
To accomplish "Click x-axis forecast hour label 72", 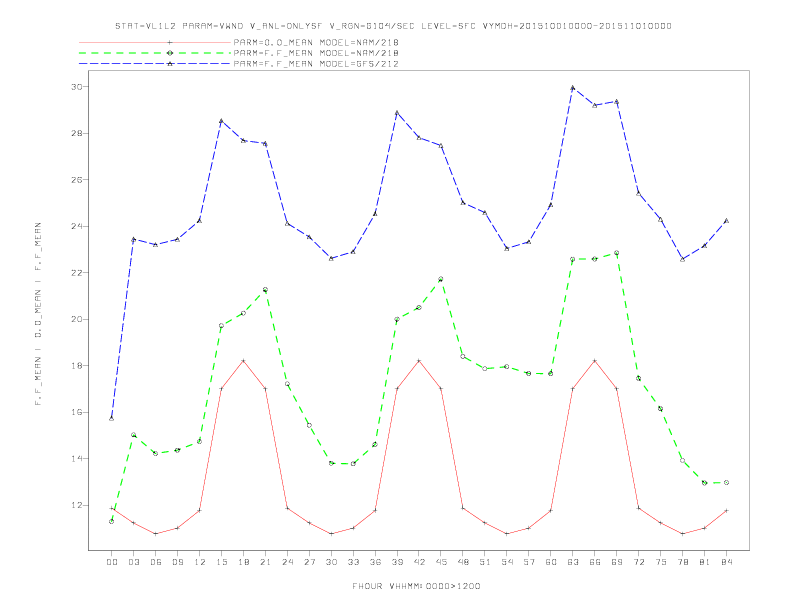I will tap(638, 562).
